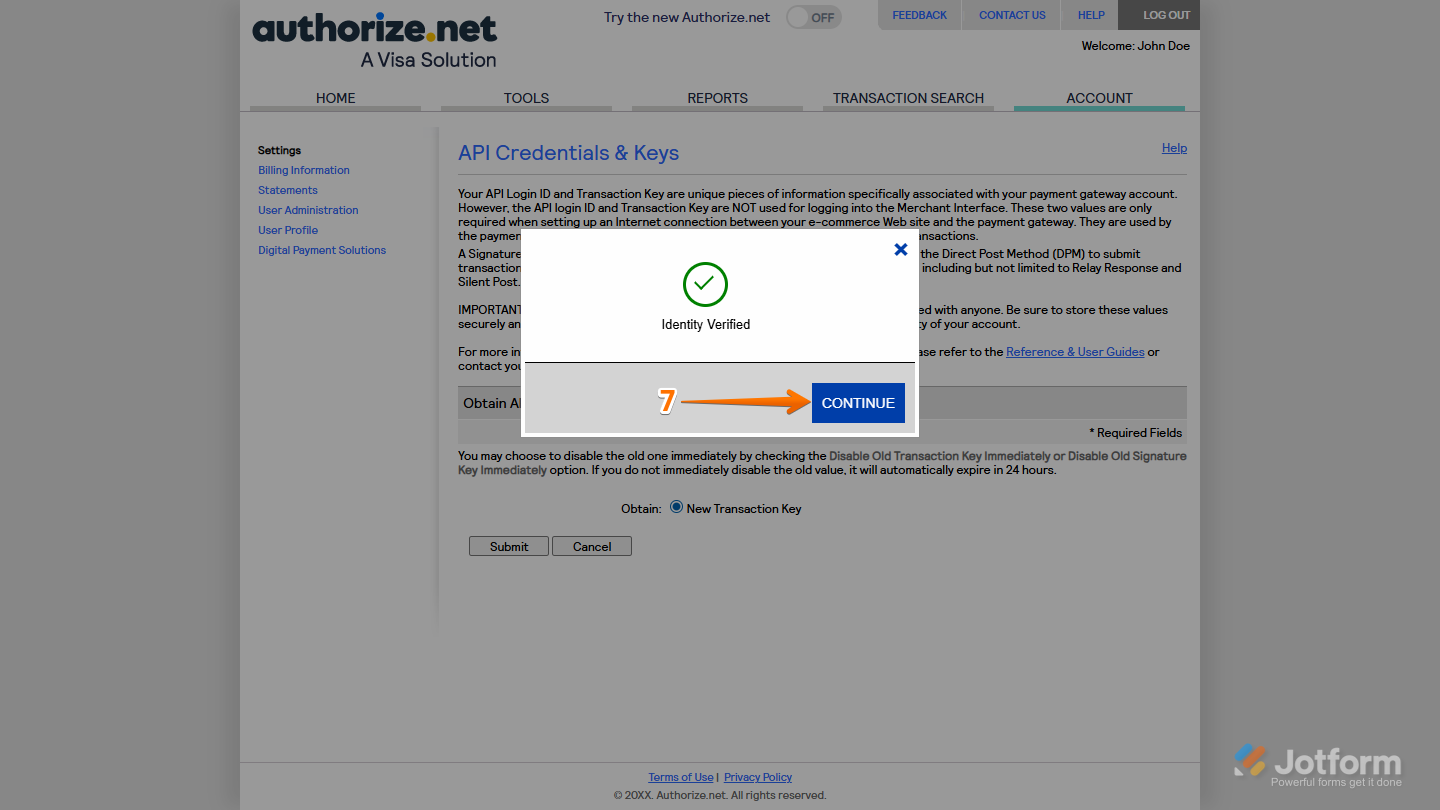Open the Terms of Use page
The height and width of the screenshot is (810, 1440).
(680, 777)
